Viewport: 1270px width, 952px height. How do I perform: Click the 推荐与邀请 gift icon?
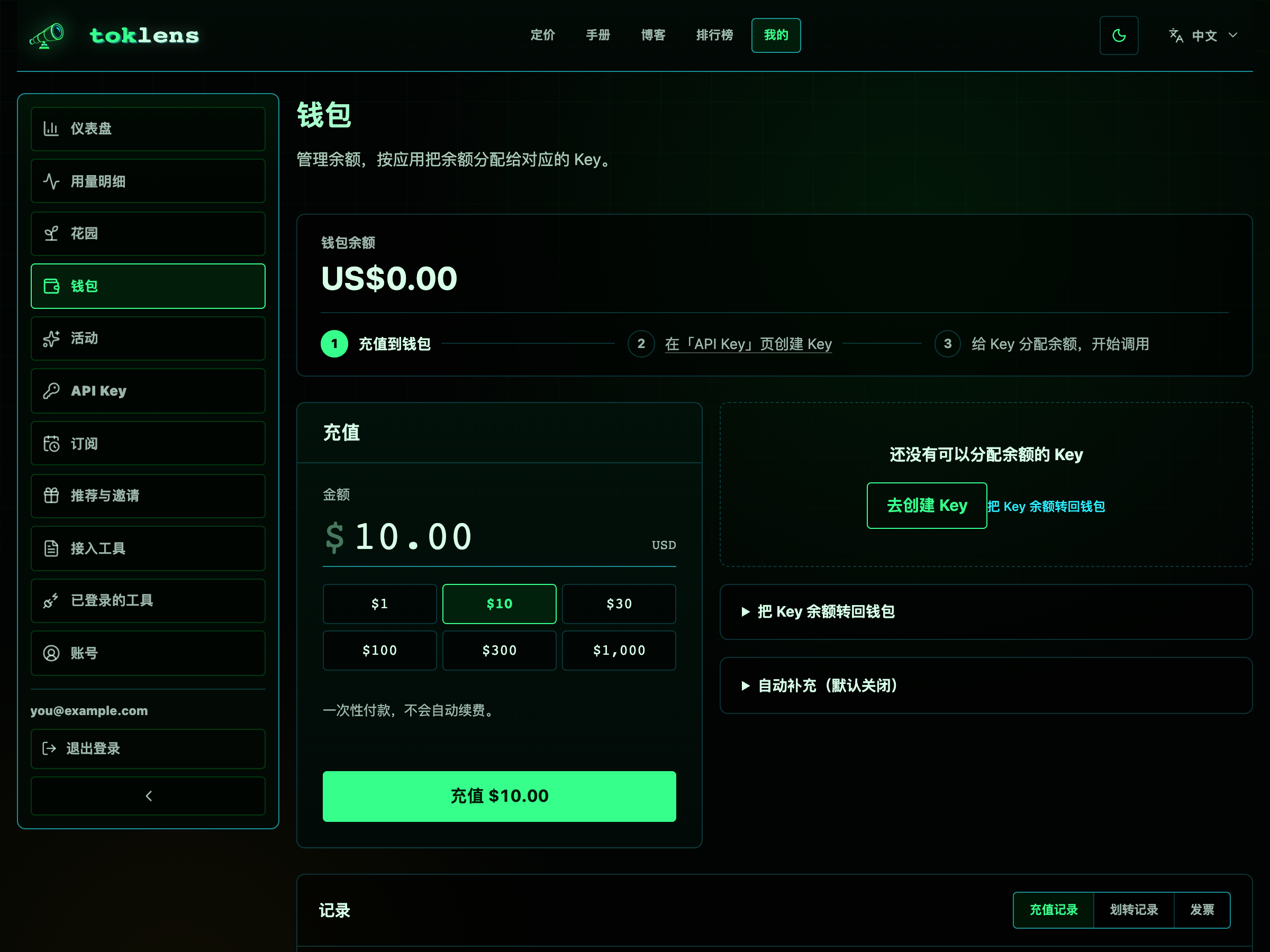[51, 496]
